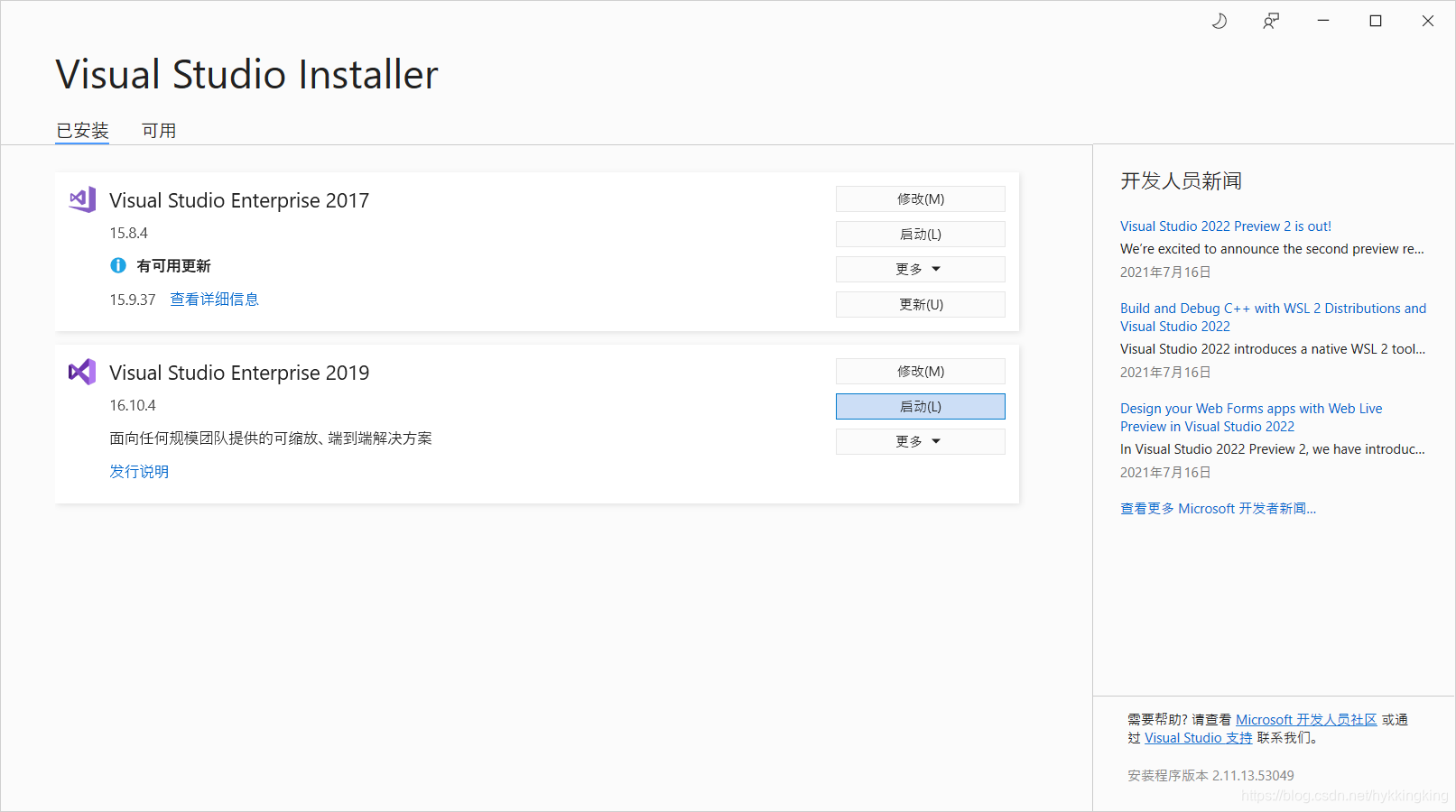Screen dimensions: 1456x812
Task: Close the Visual Studio Installer window
Action: pyautogui.click(x=1428, y=21)
